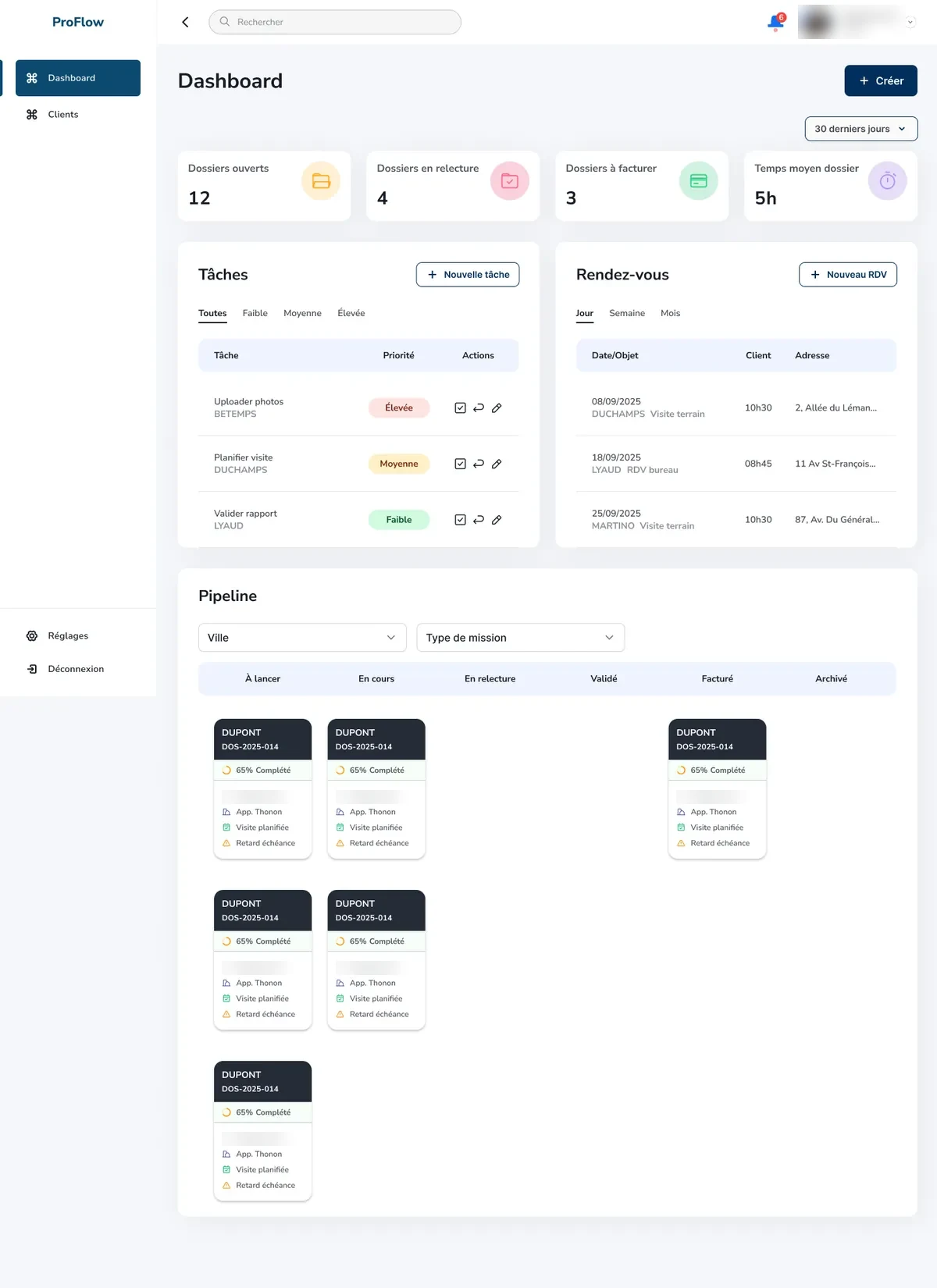The image size is (937, 1288).
Task: Click address 2, Allée du Léman
Action: click(x=835, y=407)
